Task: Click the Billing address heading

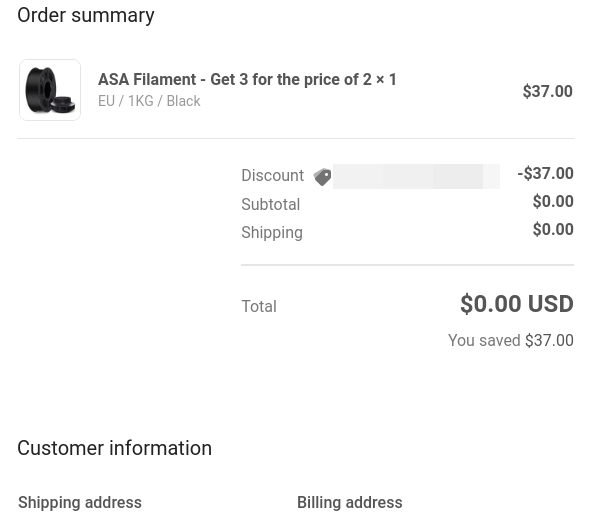Action: coord(350,503)
